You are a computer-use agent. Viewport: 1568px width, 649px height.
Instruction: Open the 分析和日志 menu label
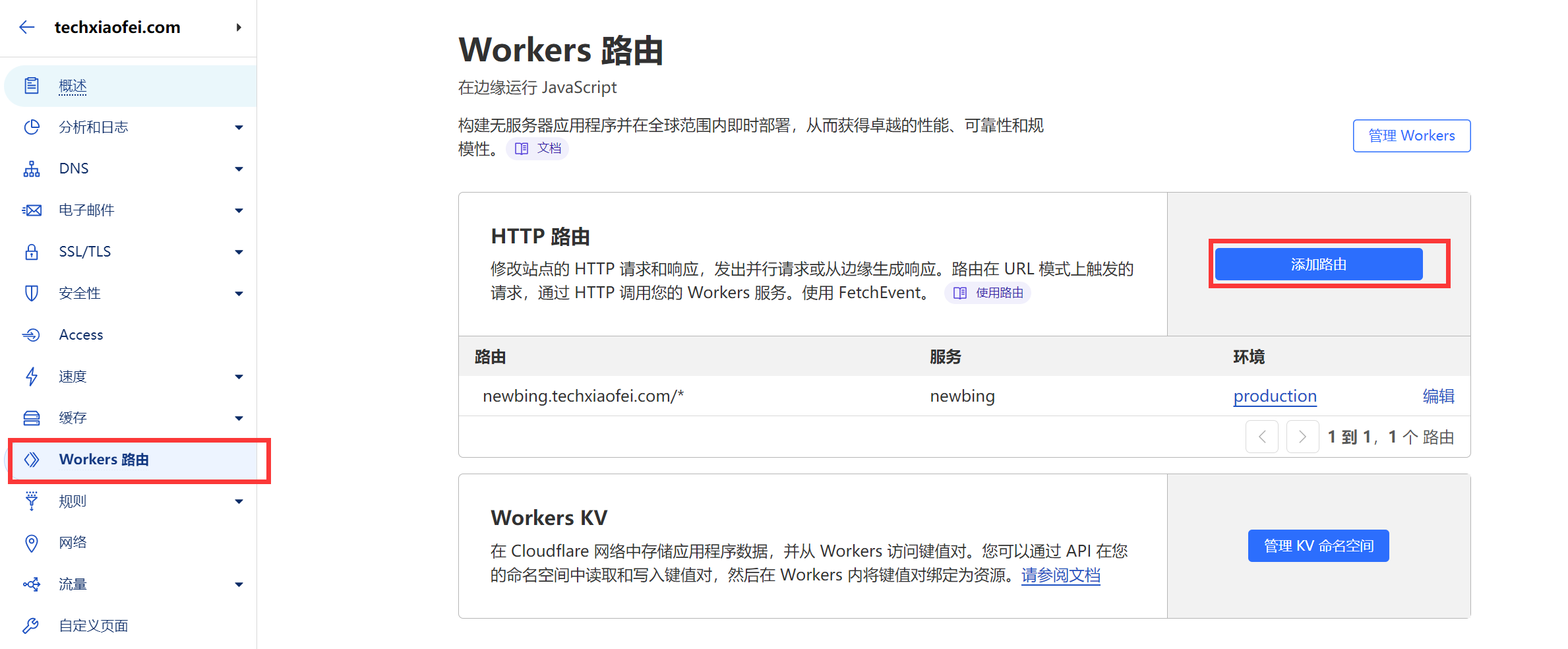[94, 127]
